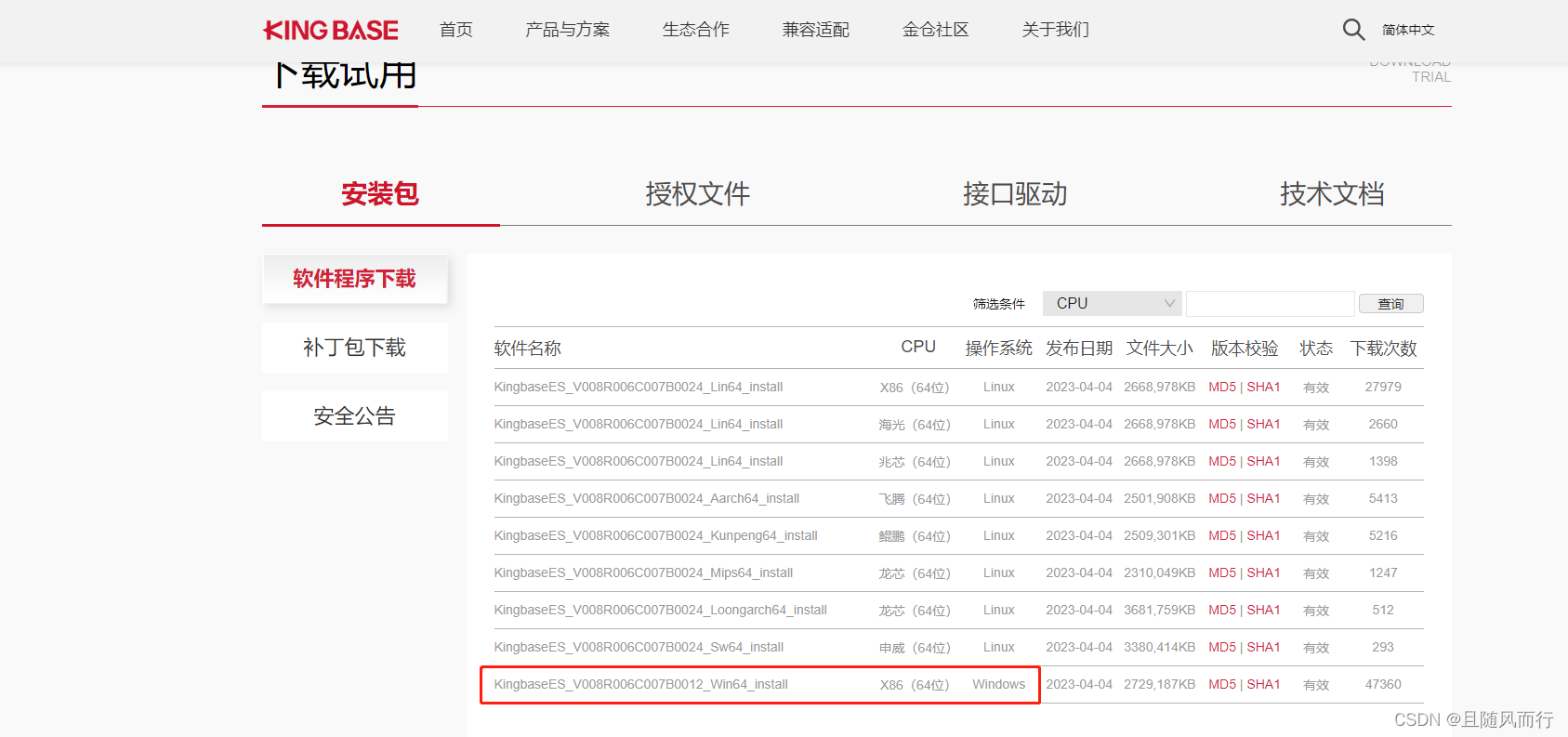Click SHA1 in the Windows row
This screenshot has width=1568, height=737.
click(x=1263, y=684)
